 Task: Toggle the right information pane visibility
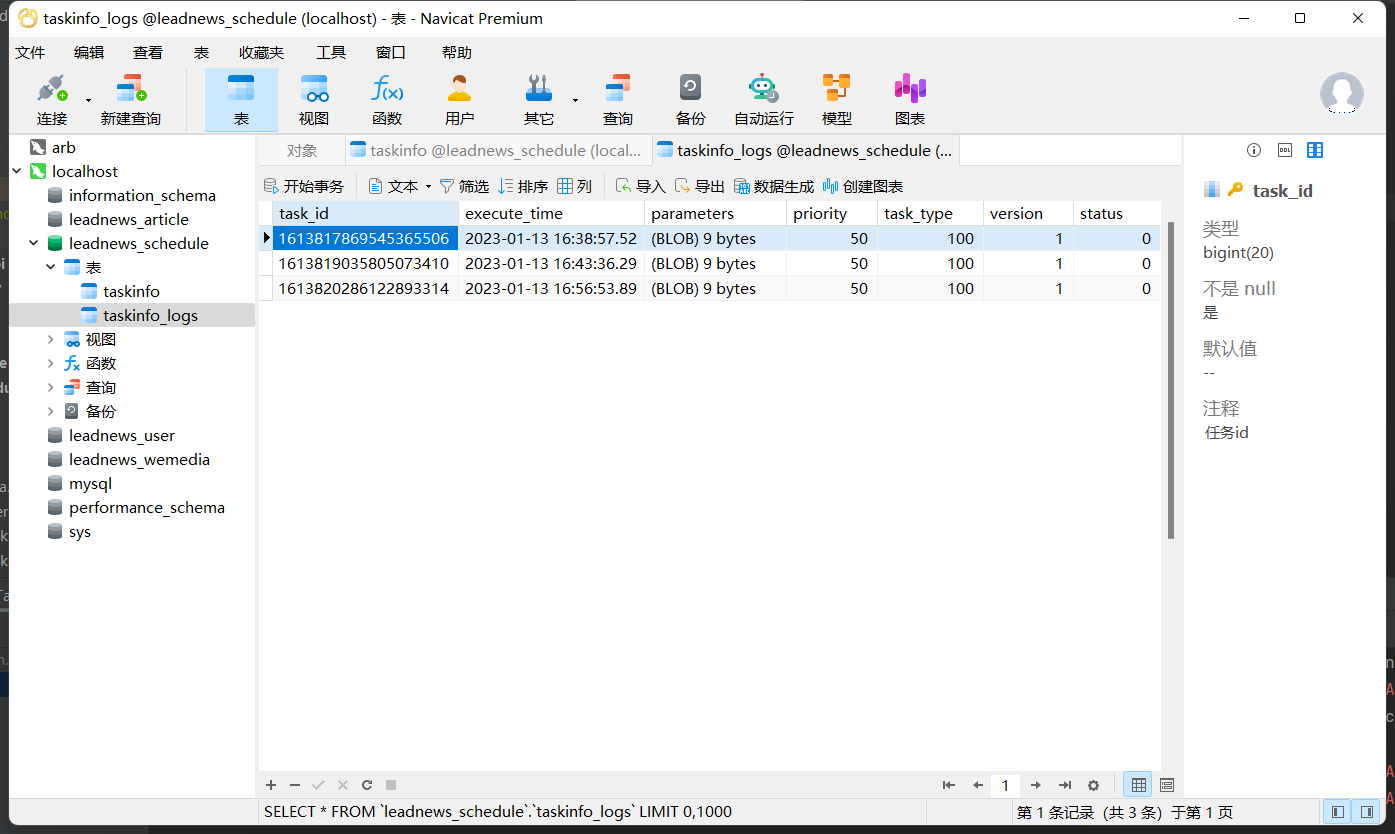pos(1366,811)
